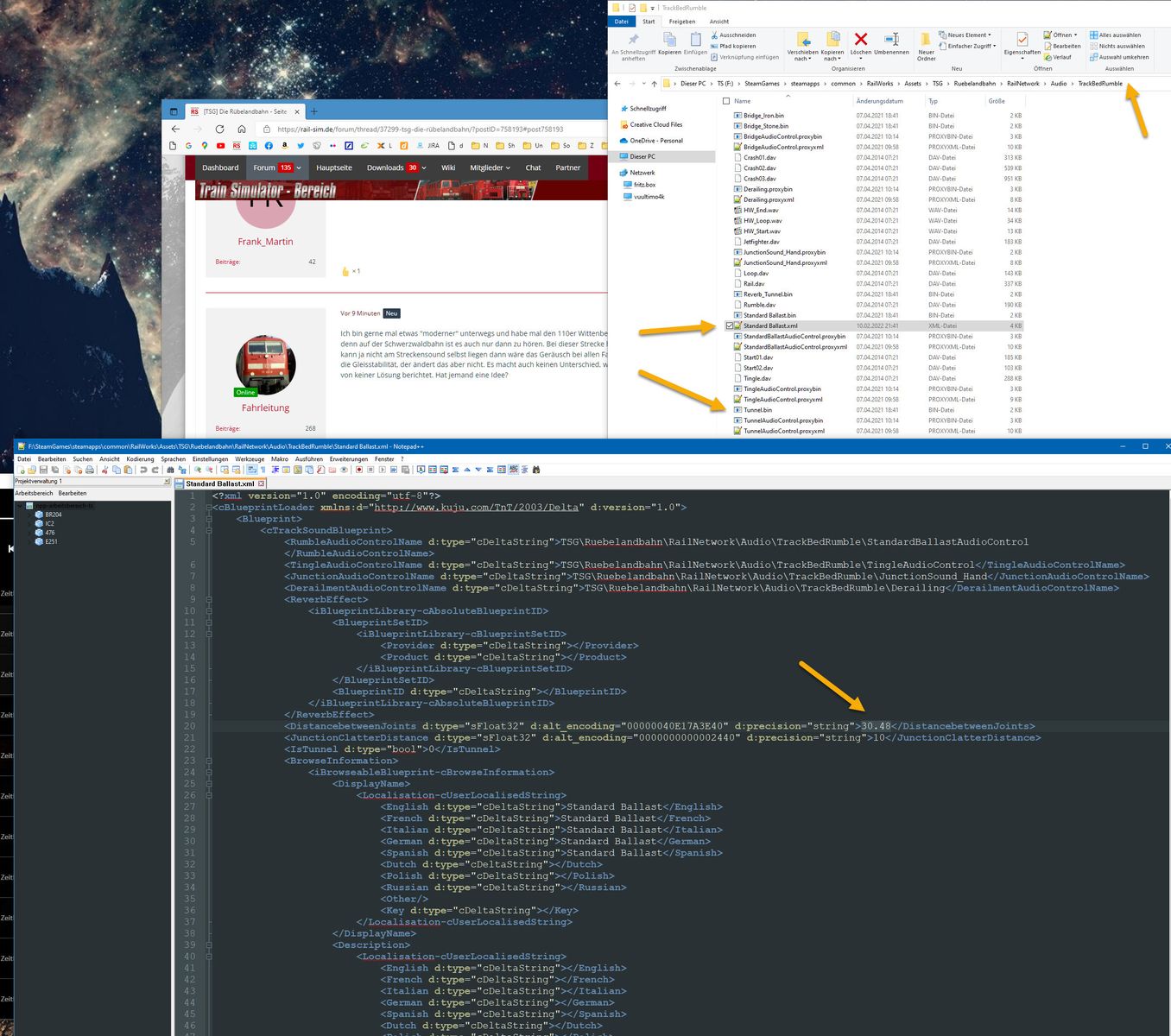The width and height of the screenshot is (1171, 1036).
Task: Open the Verschieben nach dropdown
Action: [x=802, y=59]
